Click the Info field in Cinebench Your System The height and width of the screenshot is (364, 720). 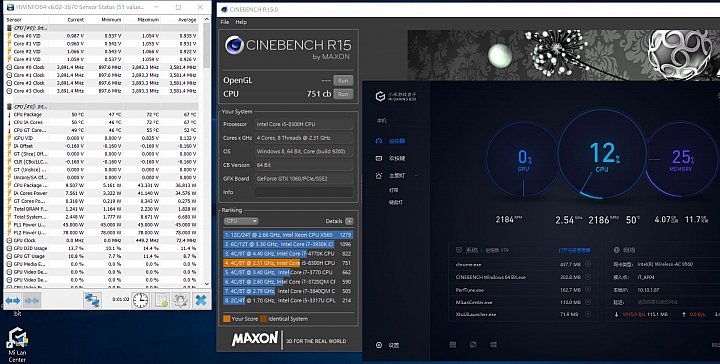click(x=304, y=192)
